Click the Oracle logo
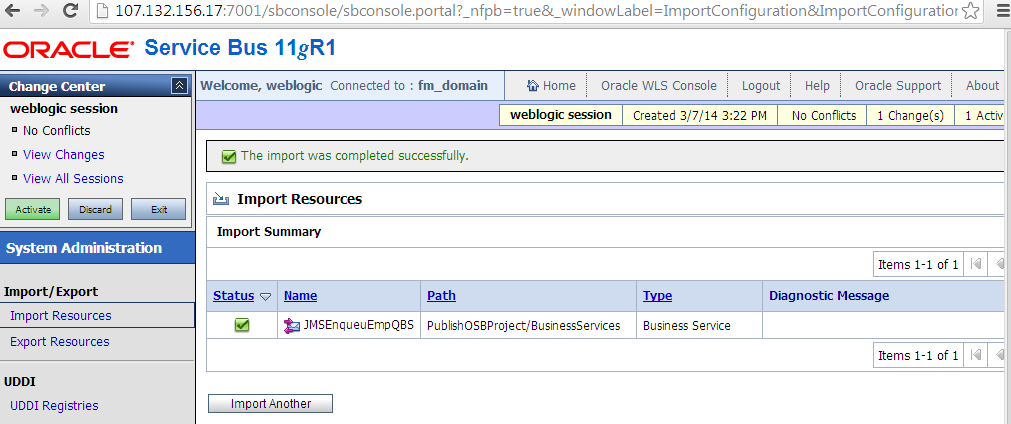This screenshot has height=424, width=1011. (x=69, y=49)
